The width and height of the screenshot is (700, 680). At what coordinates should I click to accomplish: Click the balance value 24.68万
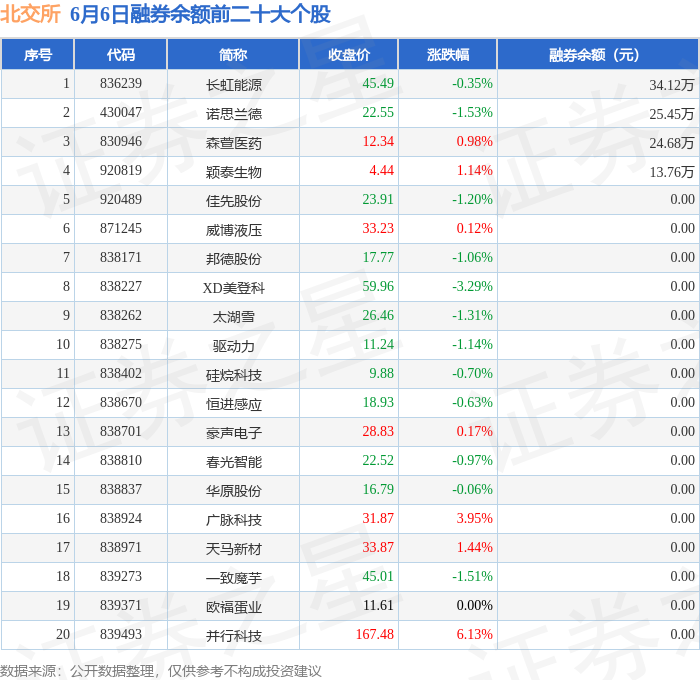(671, 143)
